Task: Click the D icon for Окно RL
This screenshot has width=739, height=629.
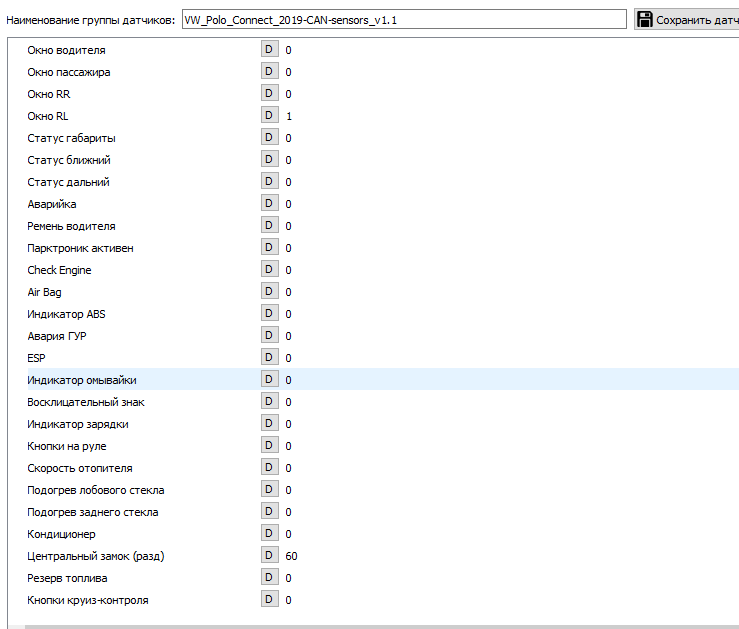Action: click(x=268, y=115)
